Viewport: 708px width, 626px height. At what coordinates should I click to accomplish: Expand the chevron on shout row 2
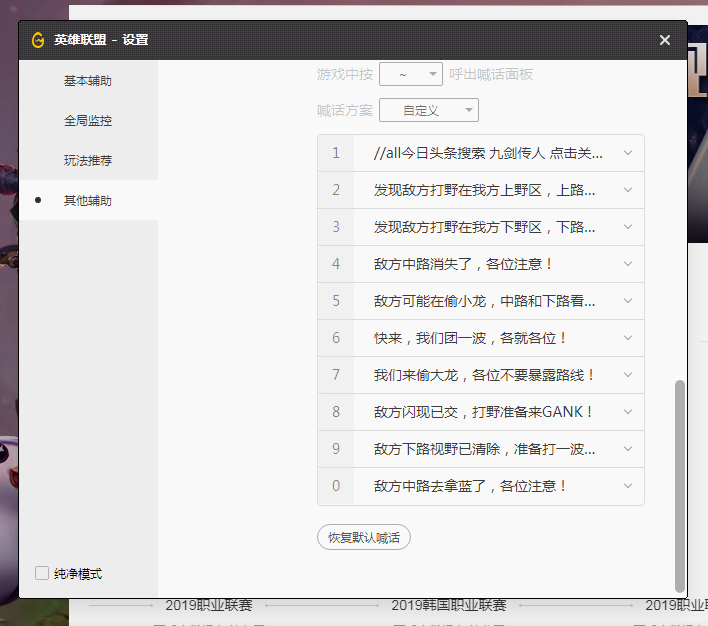pos(628,190)
